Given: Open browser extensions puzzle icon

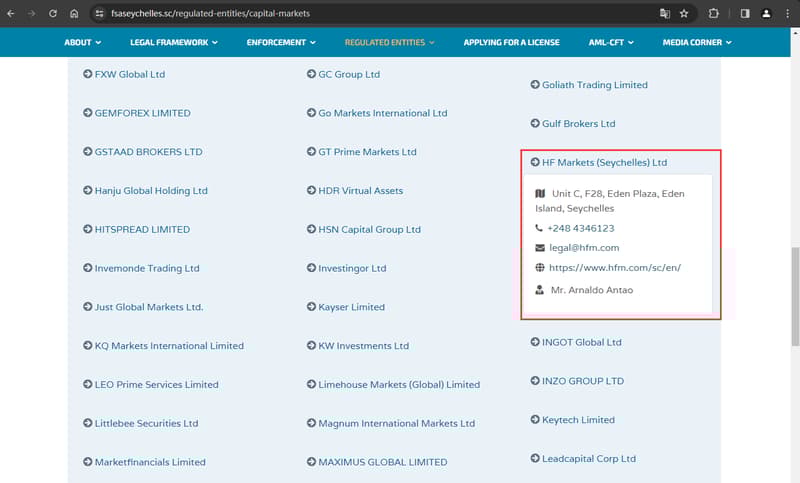Looking at the screenshot, I should [x=714, y=14].
